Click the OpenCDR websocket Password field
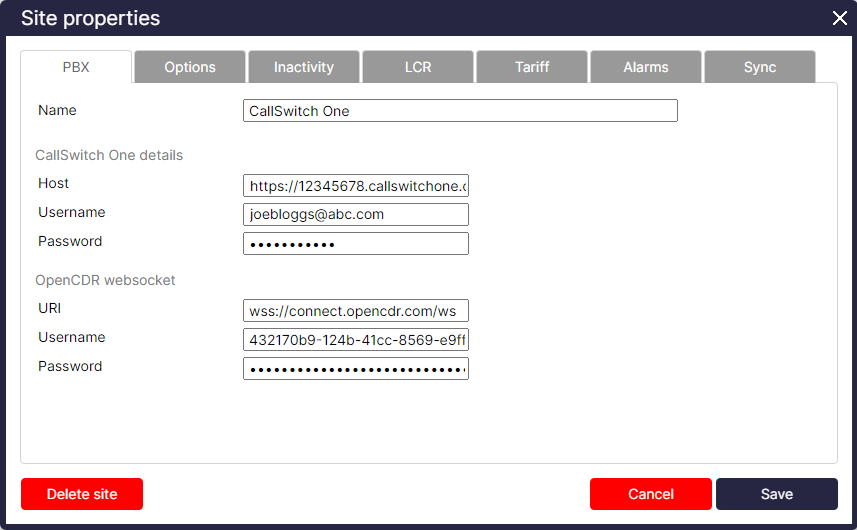 point(355,369)
